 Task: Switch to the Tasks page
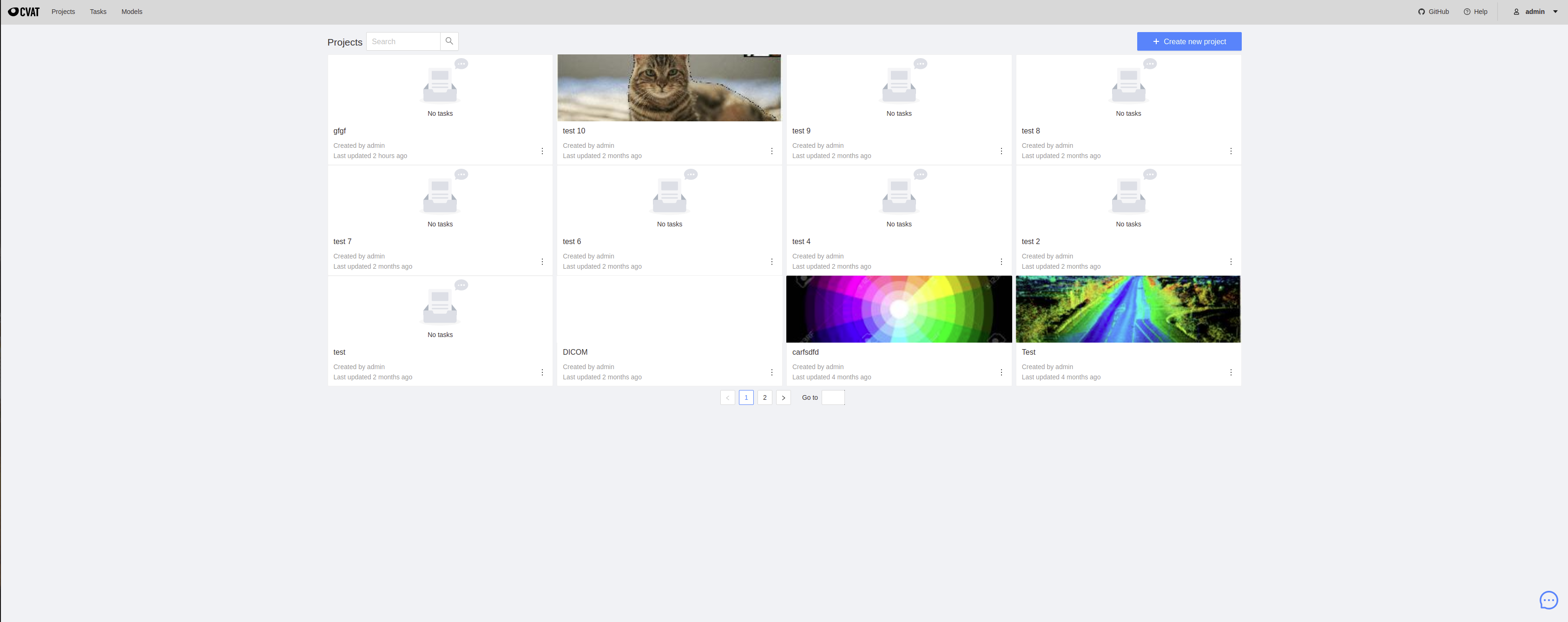[98, 11]
